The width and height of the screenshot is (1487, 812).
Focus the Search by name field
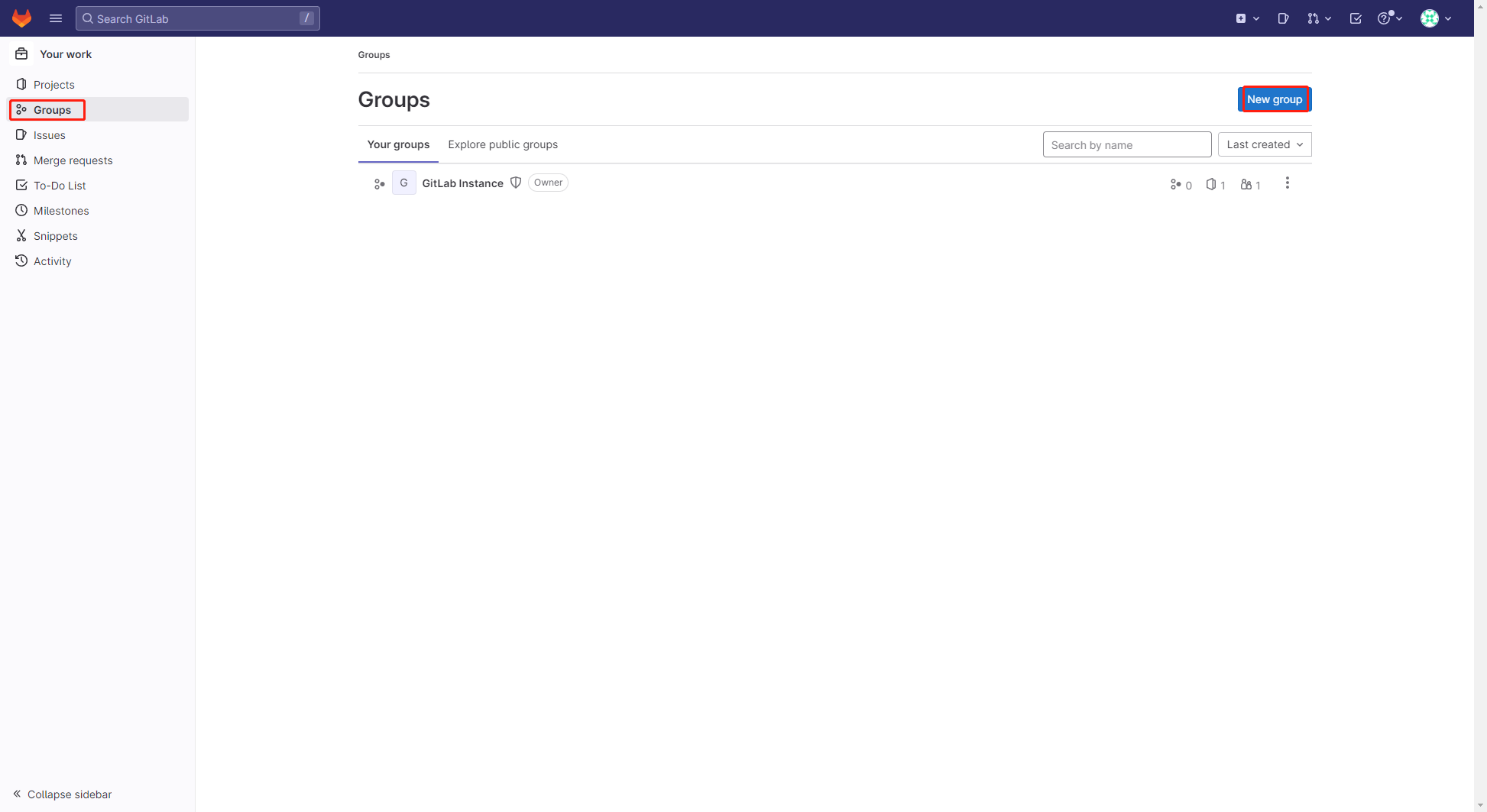(1127, 144)
